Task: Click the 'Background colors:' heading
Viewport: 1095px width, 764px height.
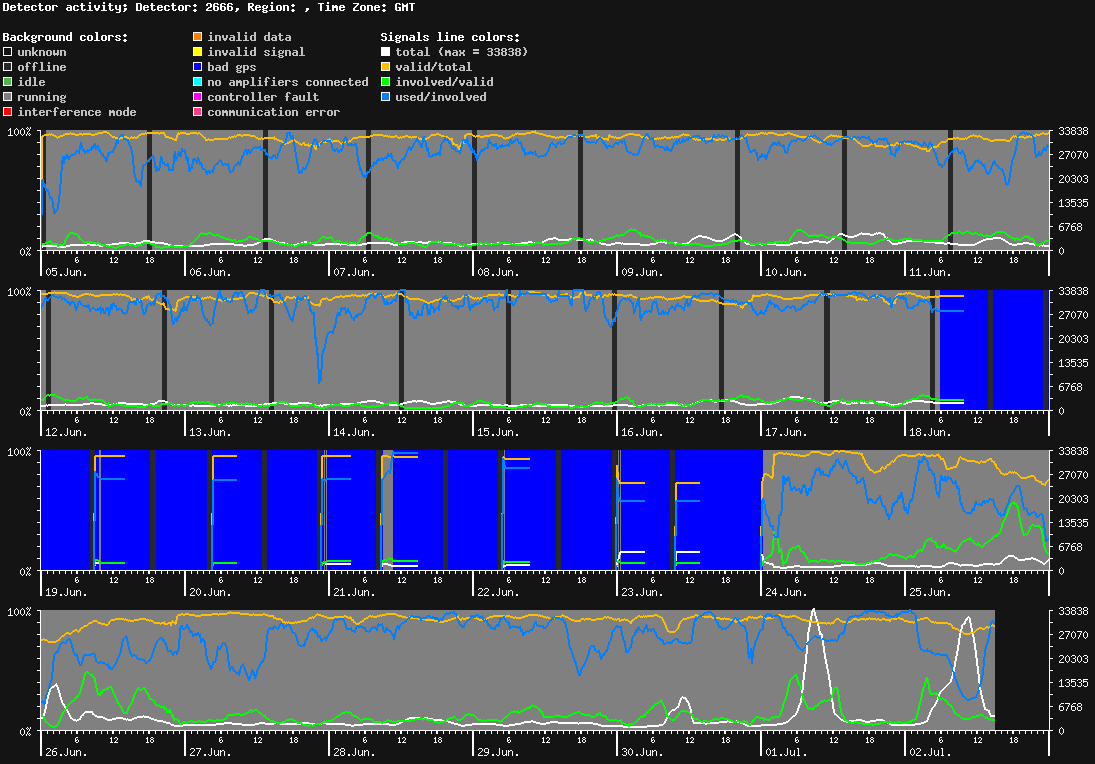Action: (x=66, y=37)
